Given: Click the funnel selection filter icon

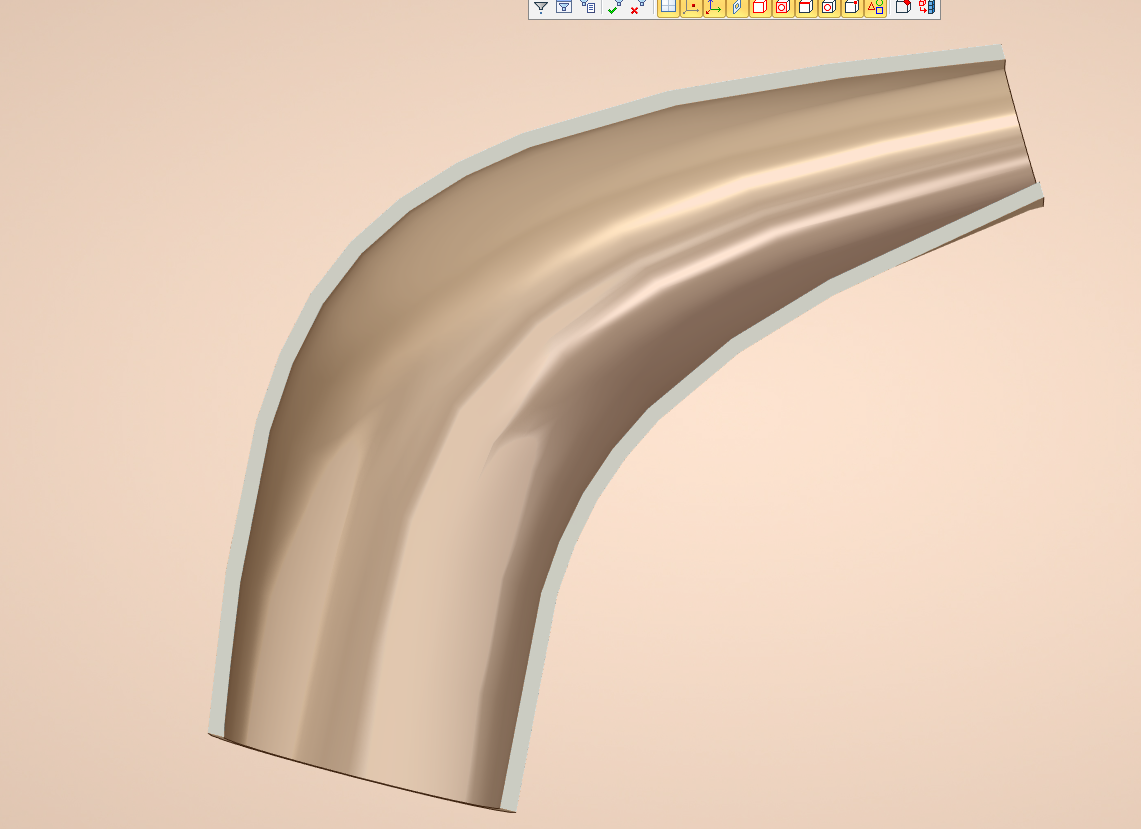Looking at the screenshot, I should tap(541, 7).
